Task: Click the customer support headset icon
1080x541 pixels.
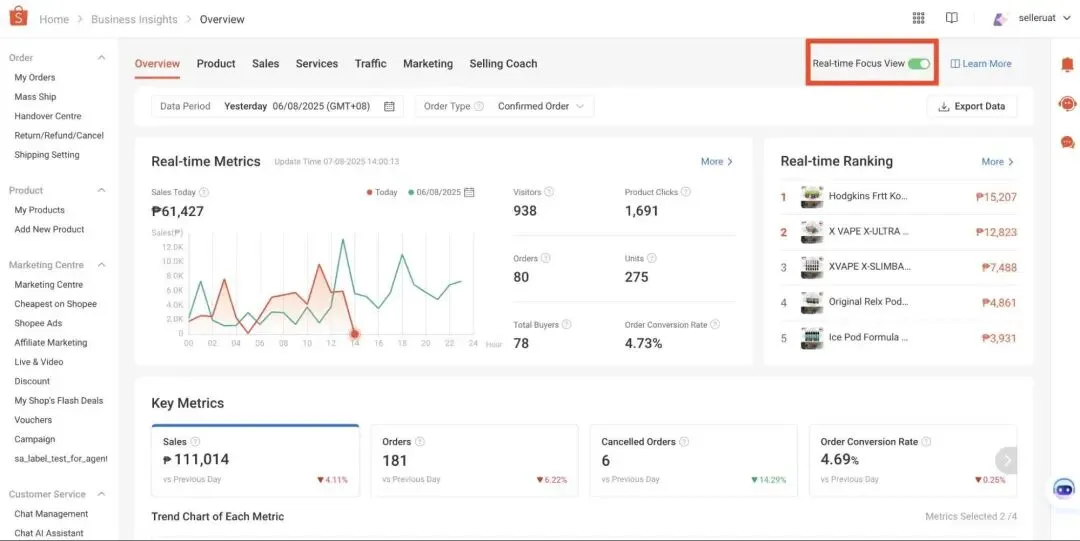Action: click(1067, 103)
